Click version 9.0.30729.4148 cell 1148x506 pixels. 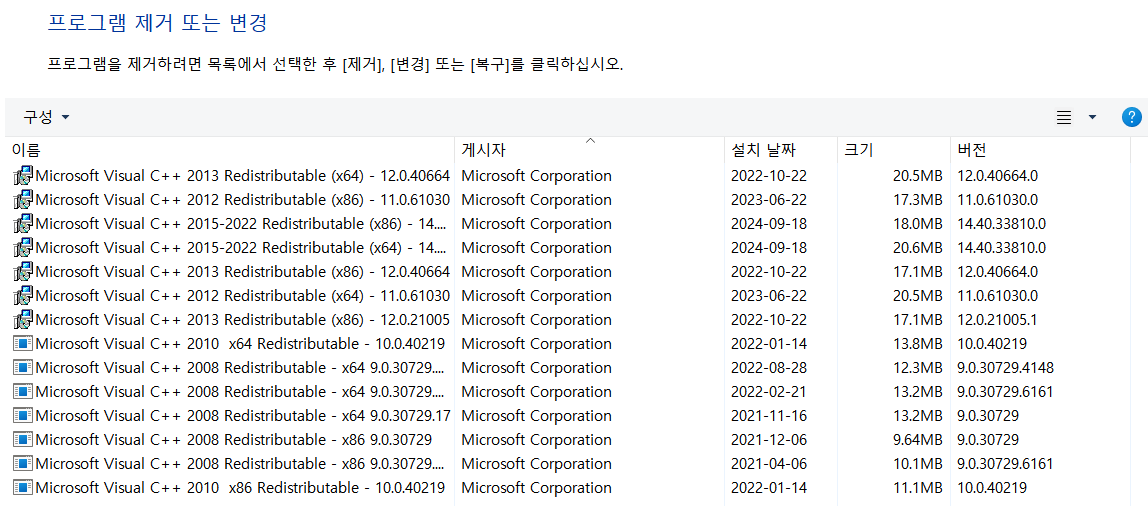click(1005, 368)
